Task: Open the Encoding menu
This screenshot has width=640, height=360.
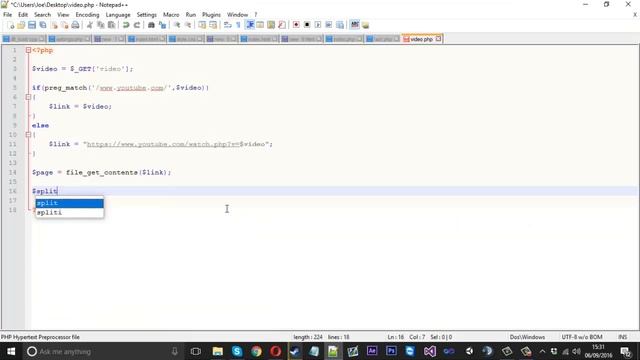Action: tap(87, 15)
